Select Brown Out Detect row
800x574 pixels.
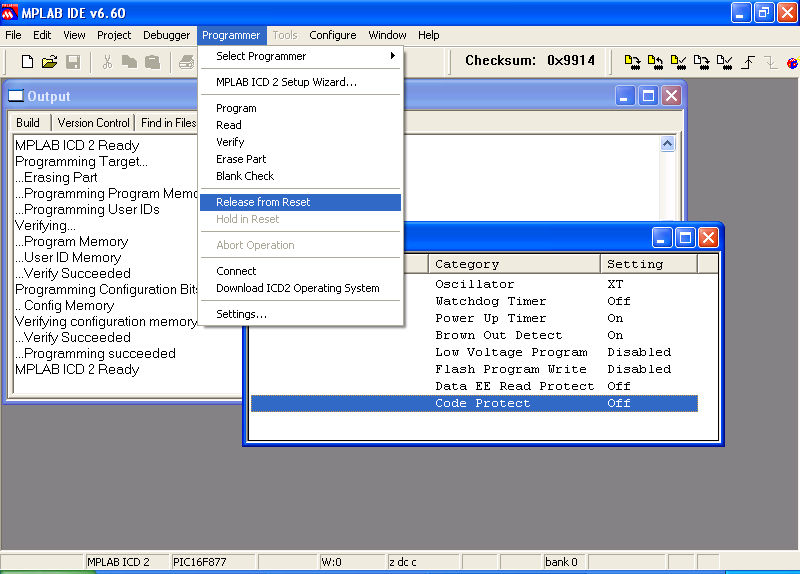[x=474, y=335]
